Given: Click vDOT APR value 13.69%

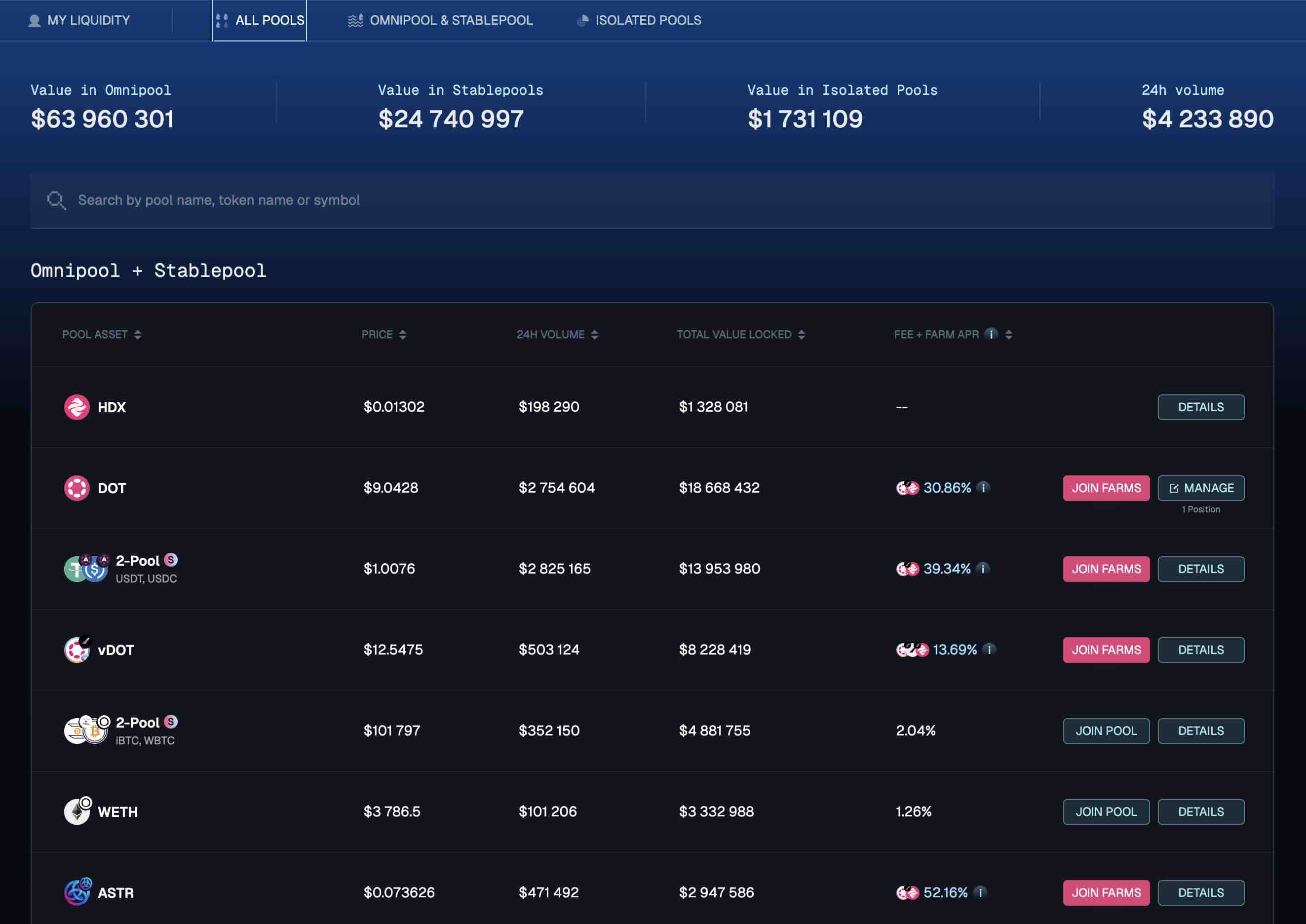Looking at the screenshot, I should [x=955, y=649].
